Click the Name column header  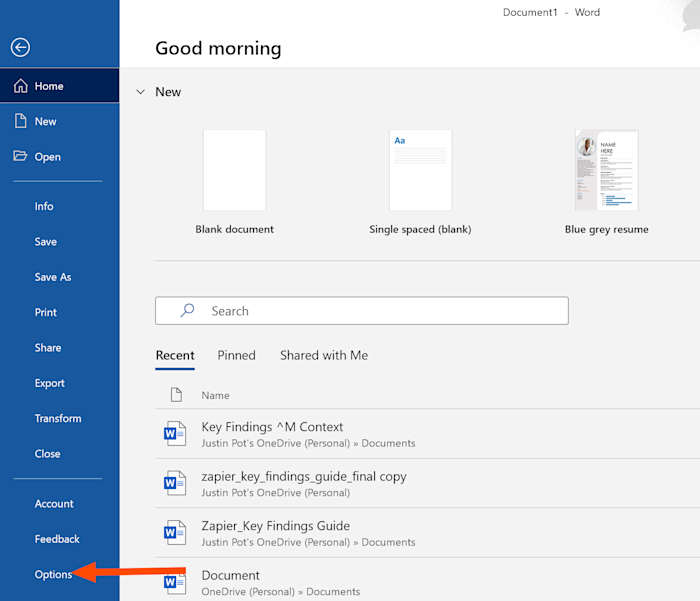[216, 395]
